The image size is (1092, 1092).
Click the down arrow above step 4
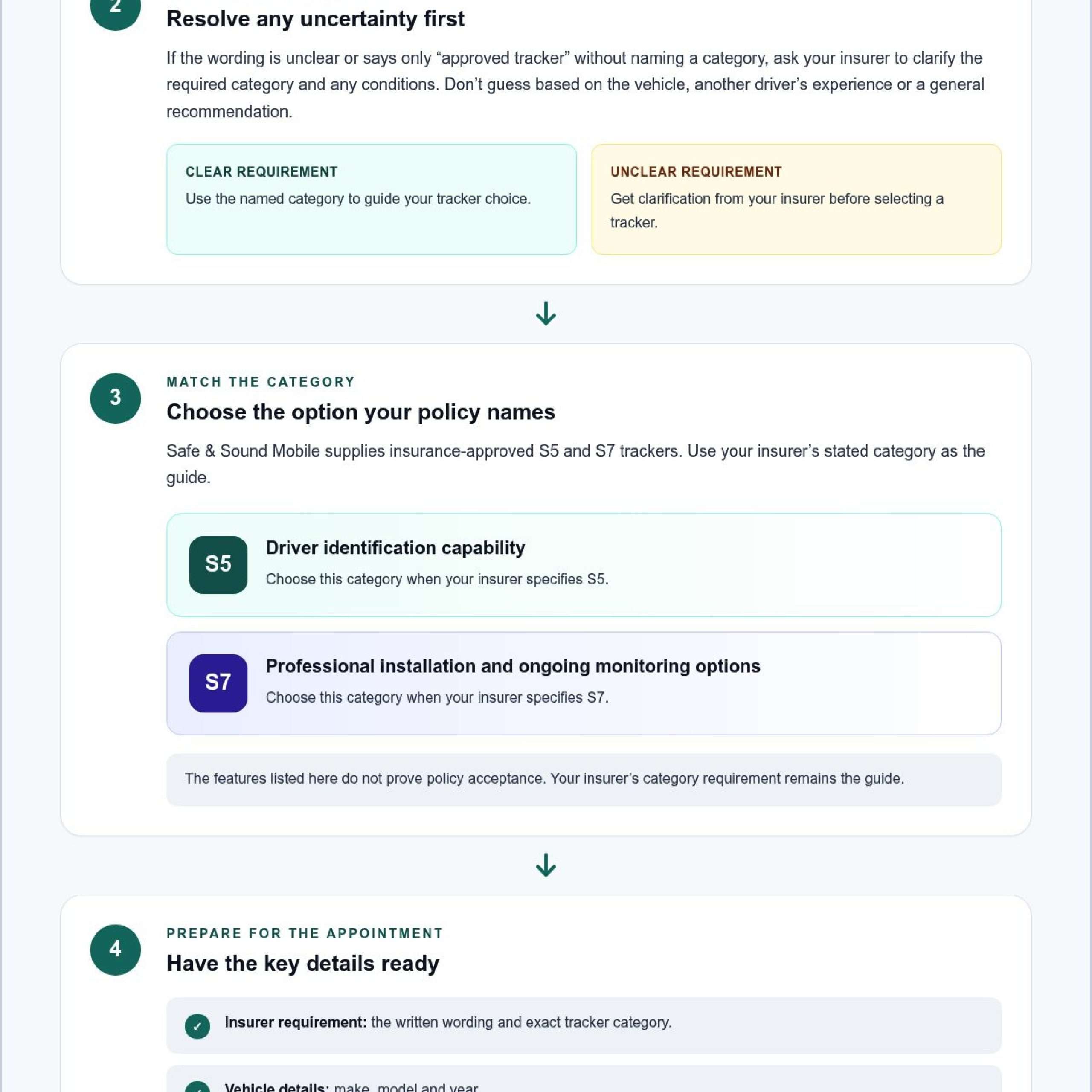tap(546, 865)
